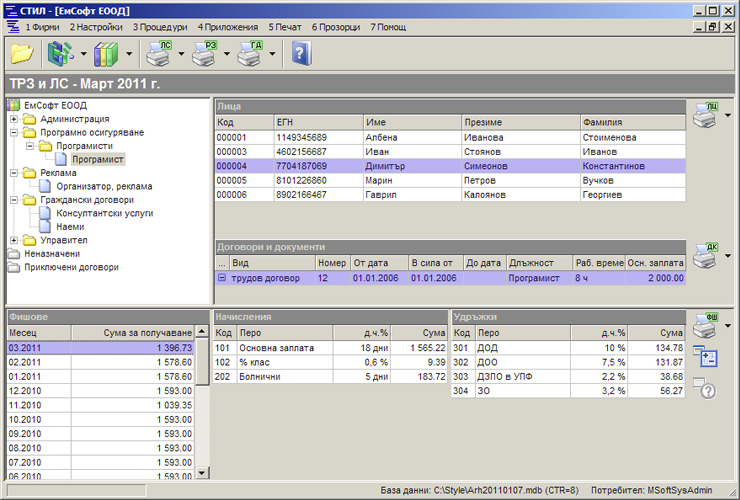Open the 2 Настройки menu

coord(96,27)
